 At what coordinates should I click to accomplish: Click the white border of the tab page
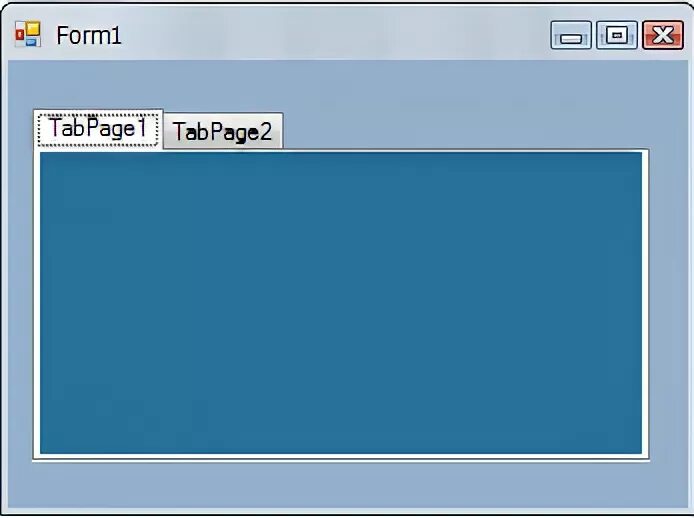(645, 305)
